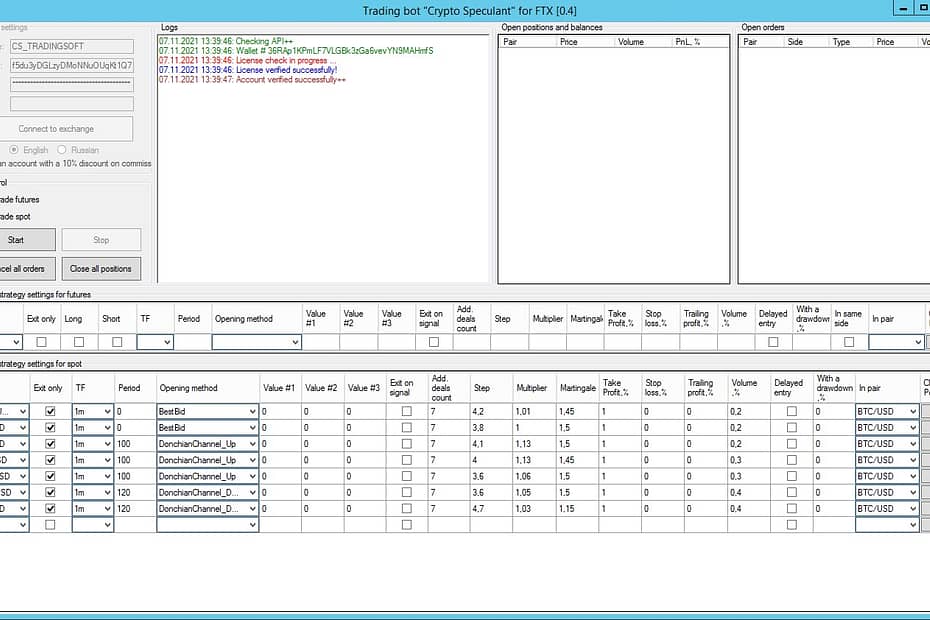Minimize the Trading bot window
930x620 pixels.
pos(903,8)
